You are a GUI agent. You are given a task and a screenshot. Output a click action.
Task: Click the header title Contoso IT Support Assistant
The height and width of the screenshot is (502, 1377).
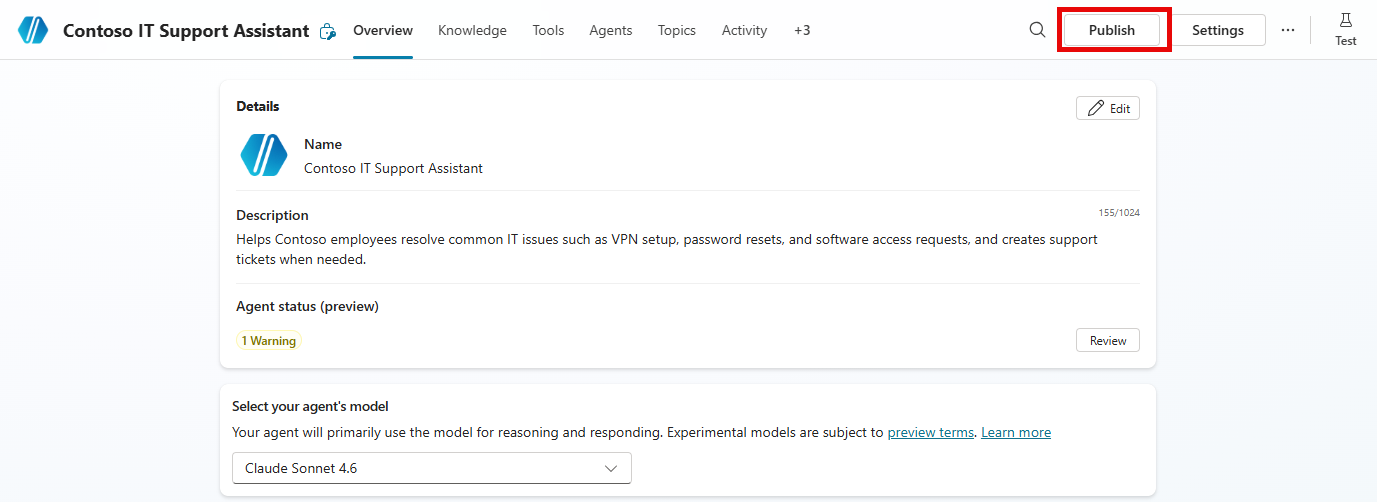(186, 31)
